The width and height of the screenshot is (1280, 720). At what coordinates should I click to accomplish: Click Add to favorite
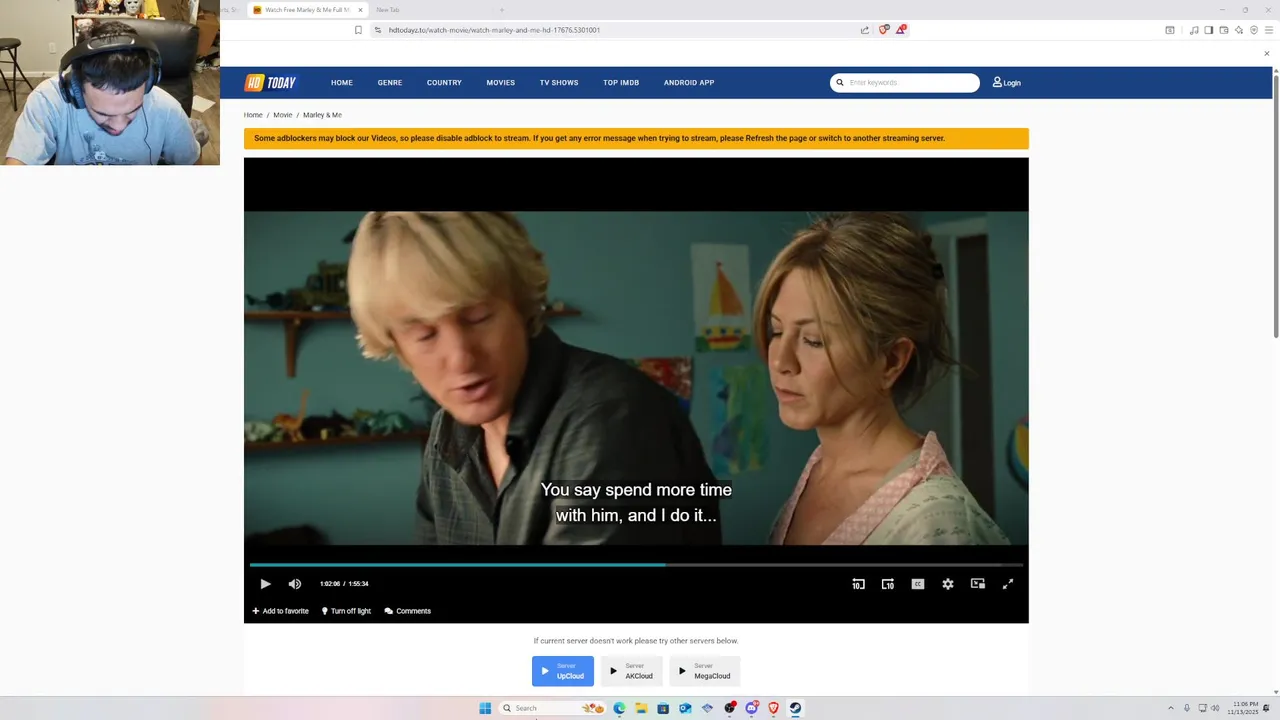tap(280, 611)
